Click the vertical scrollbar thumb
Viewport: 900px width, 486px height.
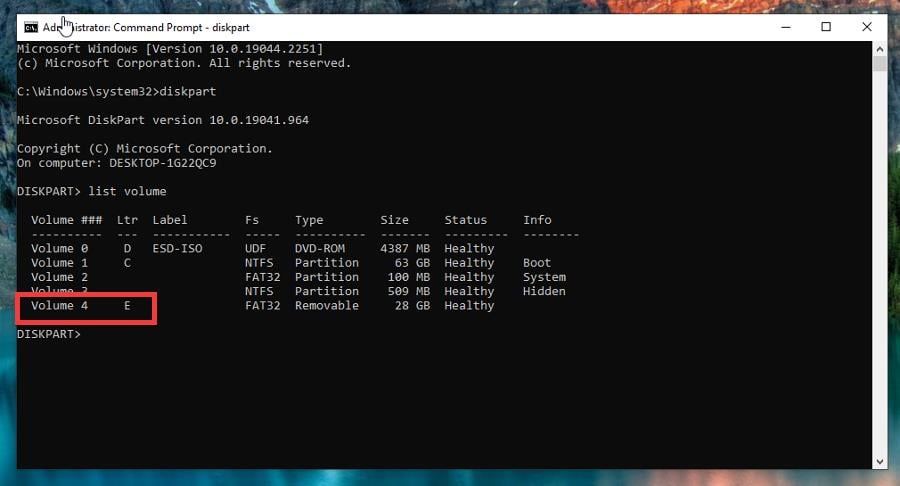[x=879, y=64]
